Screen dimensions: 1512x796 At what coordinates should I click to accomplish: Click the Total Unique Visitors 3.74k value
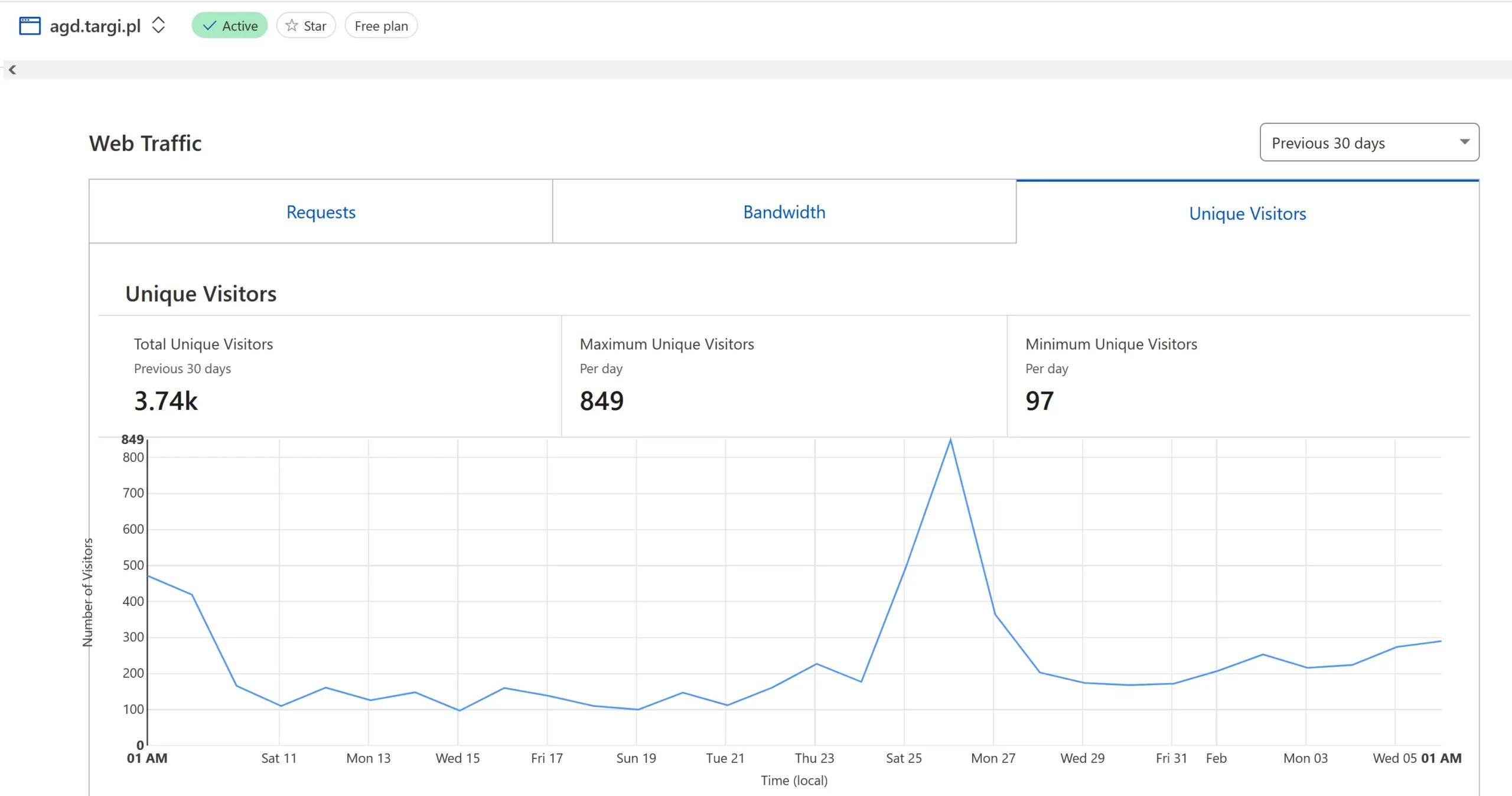166,401
